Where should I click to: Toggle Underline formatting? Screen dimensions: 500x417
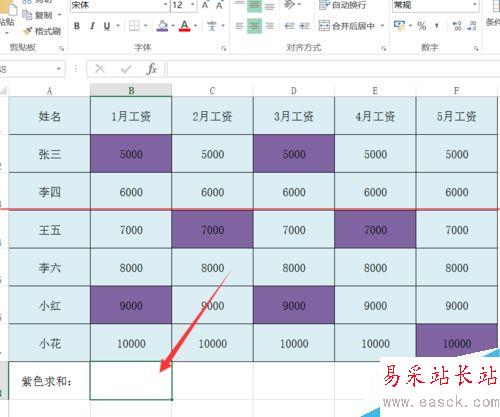coord(107,26)
